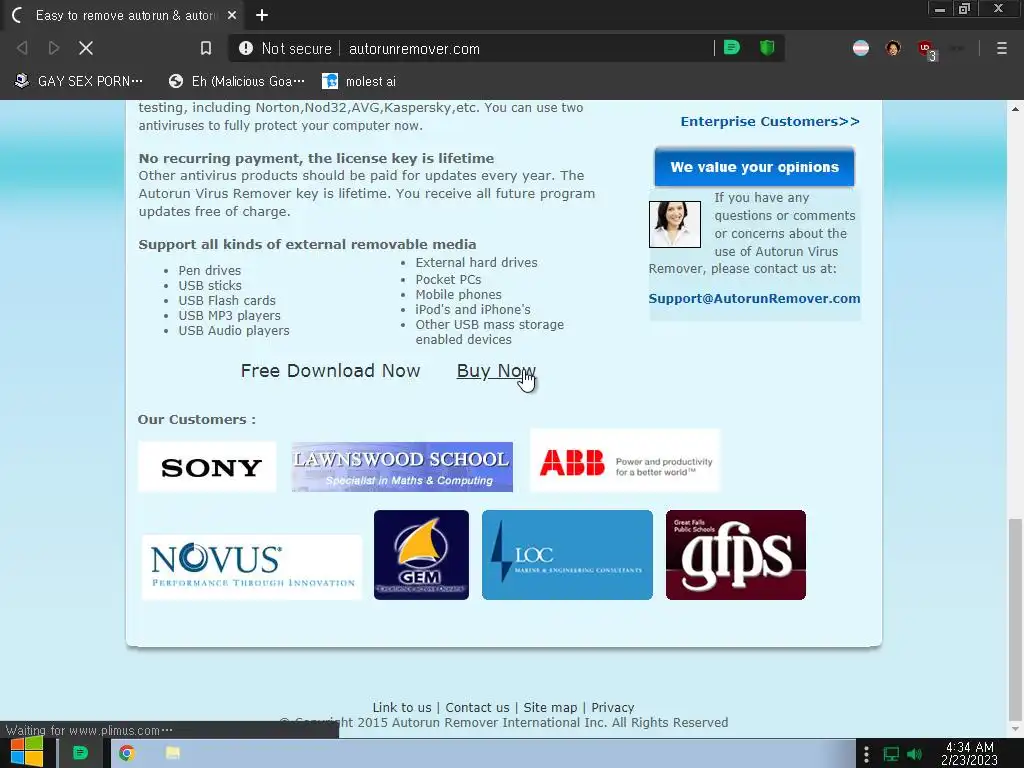Screen dimensions: 1024x768
Task: Click the GEM sailboat logo
Action: tap(421, 555)
